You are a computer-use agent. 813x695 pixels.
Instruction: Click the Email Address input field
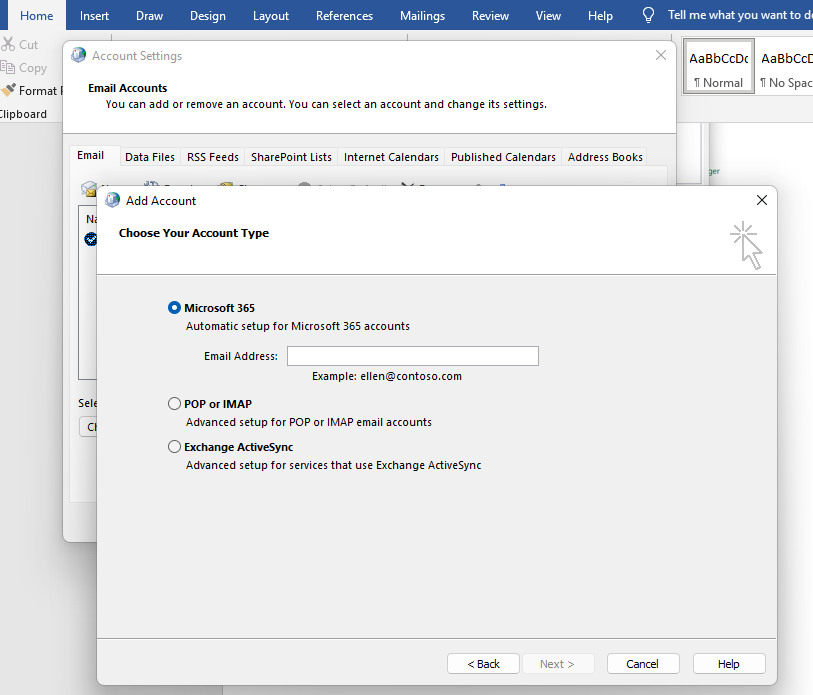click(413, 356)
